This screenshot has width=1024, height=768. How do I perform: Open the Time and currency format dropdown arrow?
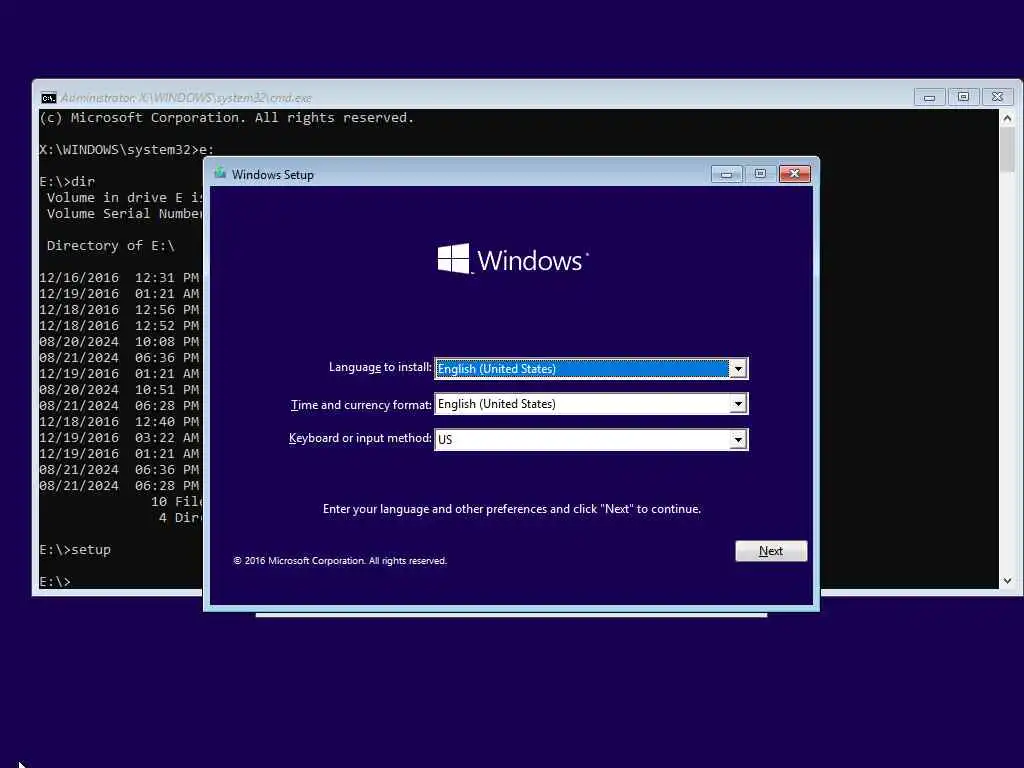tap(738, 404)
